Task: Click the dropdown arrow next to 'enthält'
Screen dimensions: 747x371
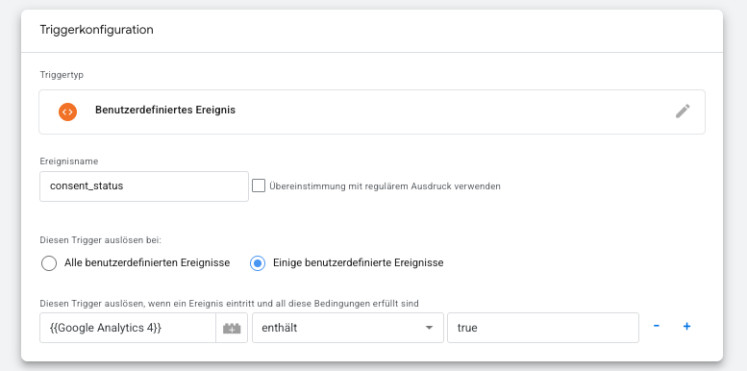Action: point(429,328)
